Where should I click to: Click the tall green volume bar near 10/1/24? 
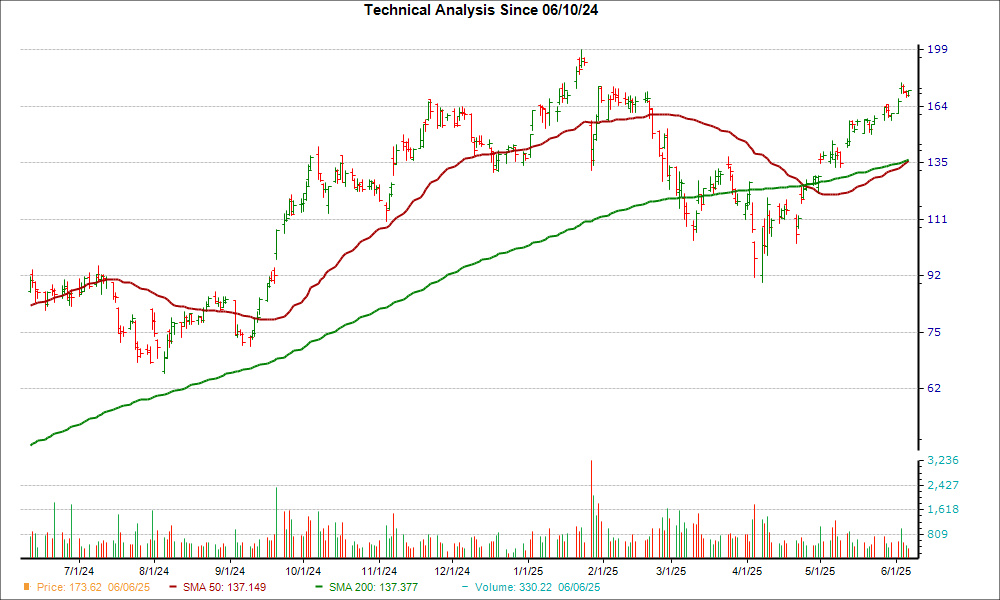276,523
